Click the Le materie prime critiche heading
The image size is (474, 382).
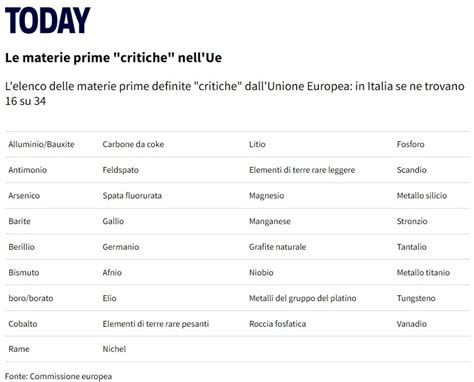(113, 58)
